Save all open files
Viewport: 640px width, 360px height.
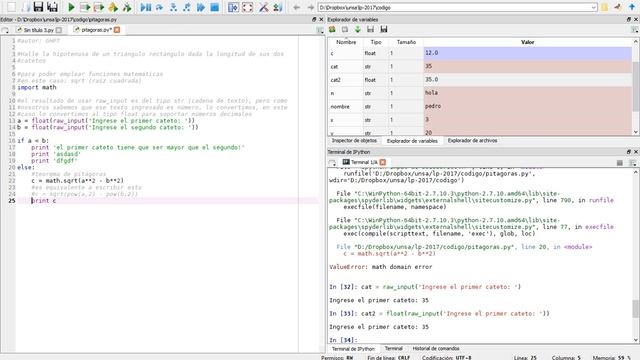[x=52, y=7]
